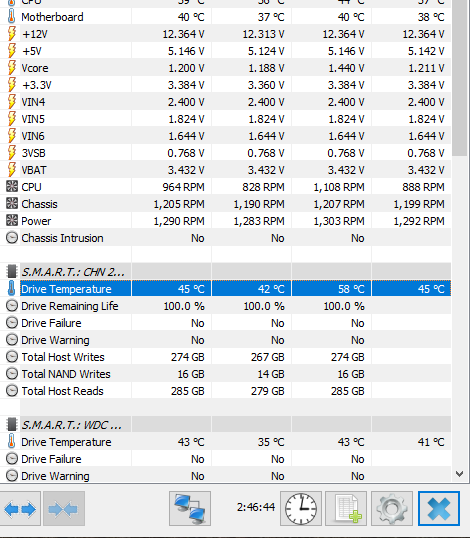Select the Power fan RPM row
Image resolution: width=470 pixels, height=538 pixels.
point(225,221)
